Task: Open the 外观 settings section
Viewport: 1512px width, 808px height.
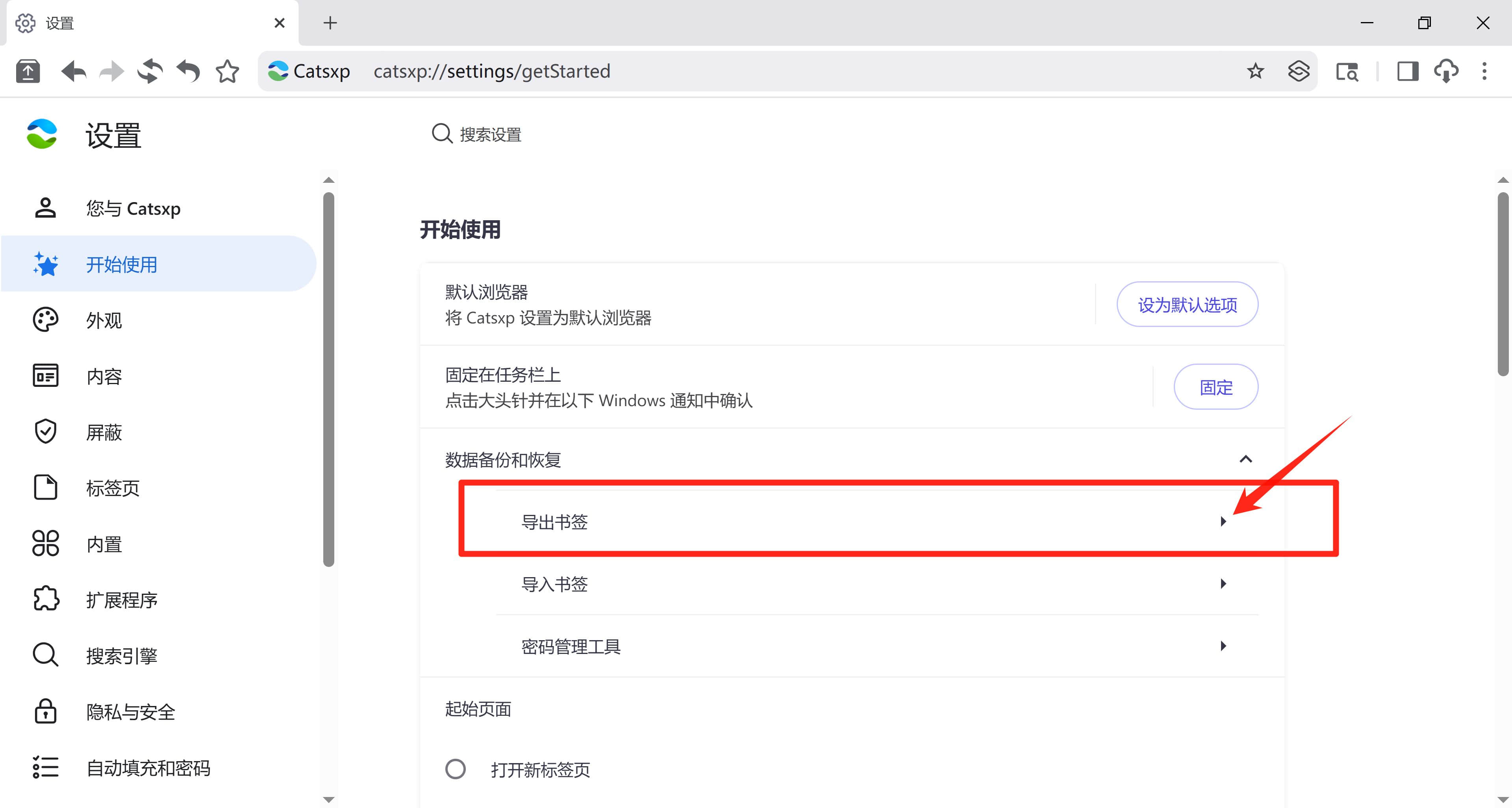Action: 104,320
